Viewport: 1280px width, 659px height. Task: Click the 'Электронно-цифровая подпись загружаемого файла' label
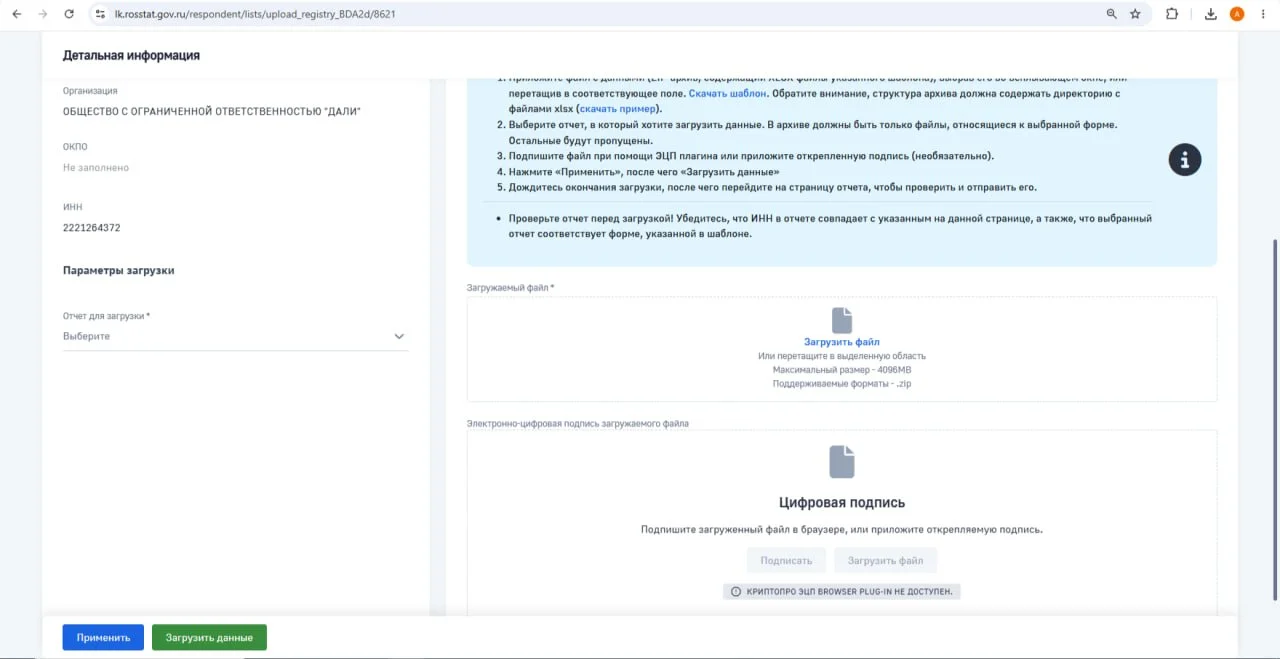pyautogui.click(x=578, y=424)
